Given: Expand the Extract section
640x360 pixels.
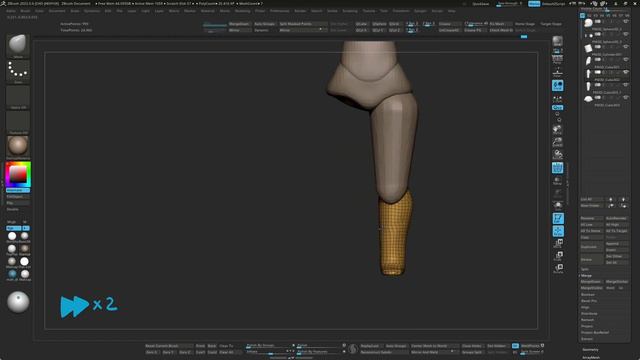Looking at the screenshot, I should pyautogui.click(x=587, y=339).
